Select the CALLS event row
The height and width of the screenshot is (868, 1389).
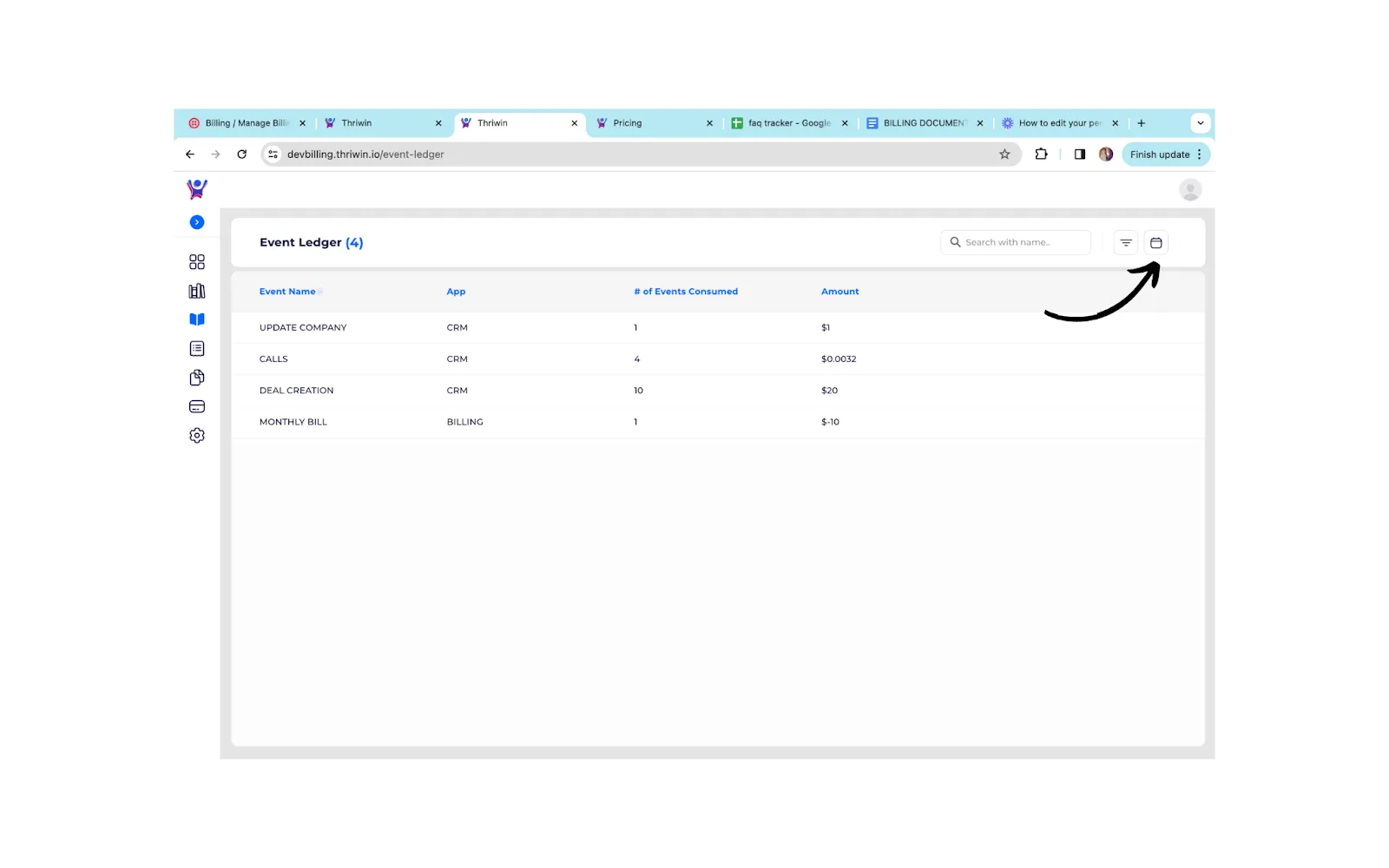tap(718, 358)
